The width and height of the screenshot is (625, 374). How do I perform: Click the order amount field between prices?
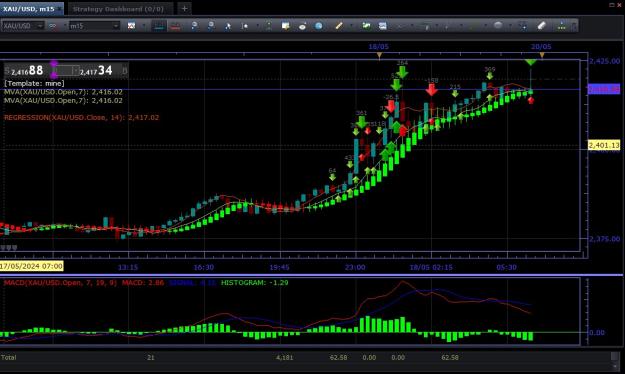point(67,71)
